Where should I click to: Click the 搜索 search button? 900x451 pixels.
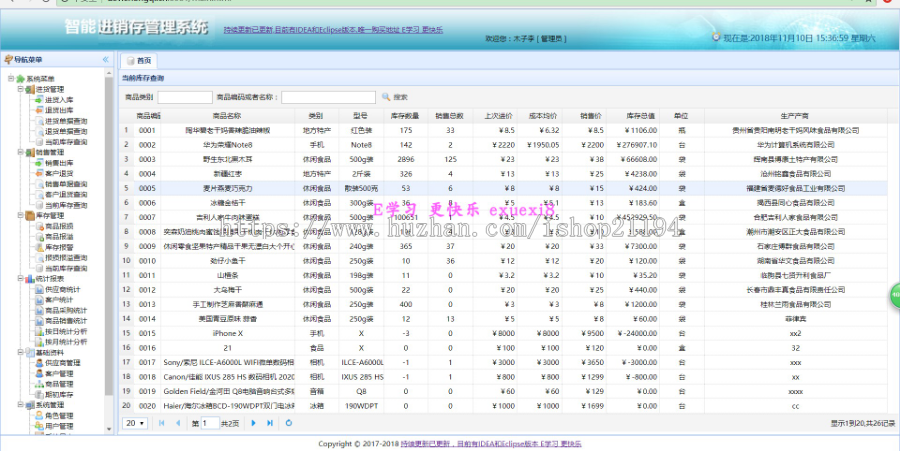point(395,98)
